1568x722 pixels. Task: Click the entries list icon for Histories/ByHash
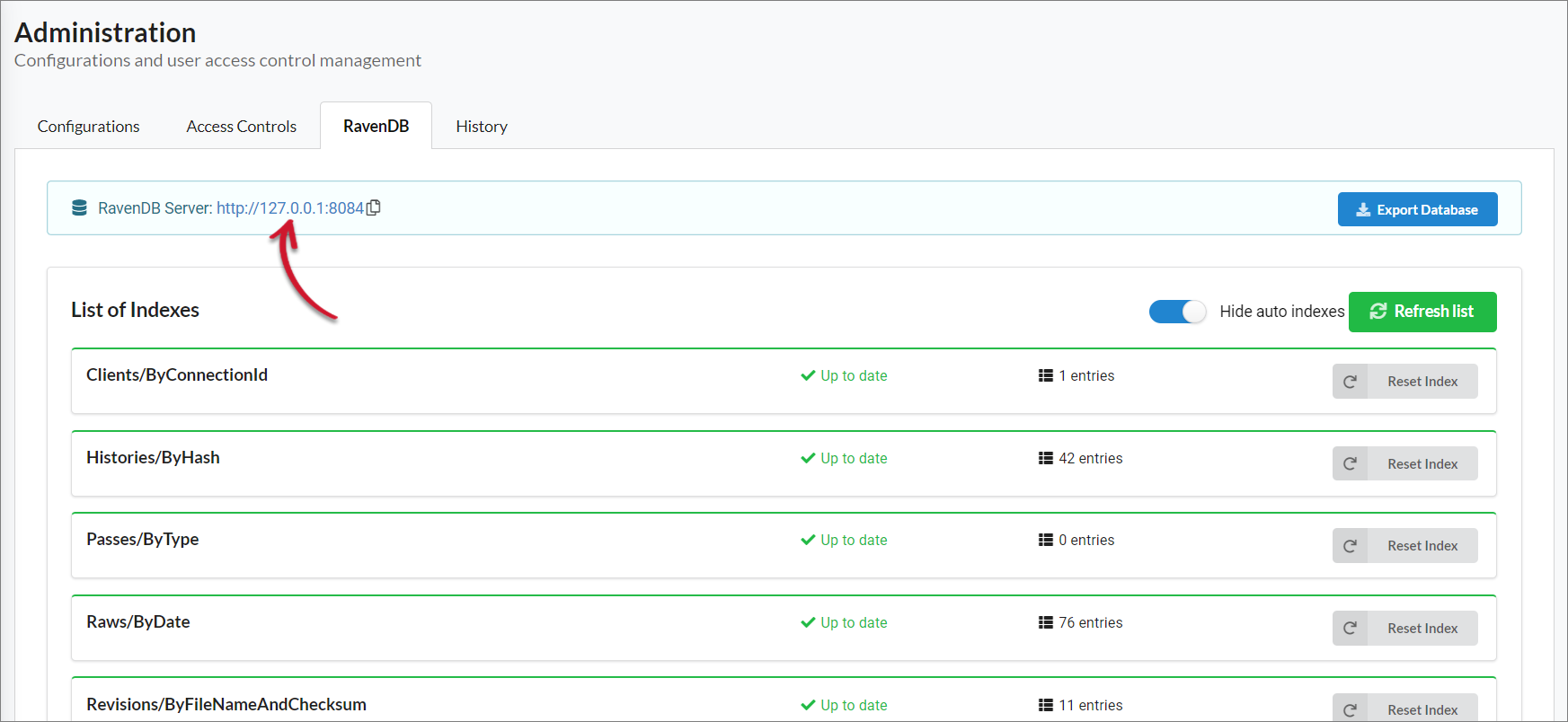coord(1046,458)
